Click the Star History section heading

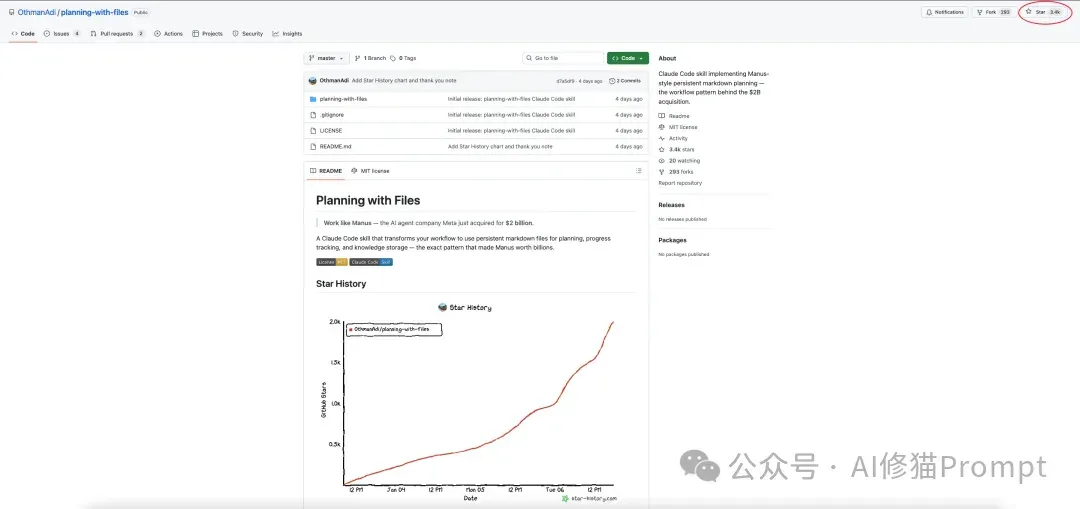341,284
